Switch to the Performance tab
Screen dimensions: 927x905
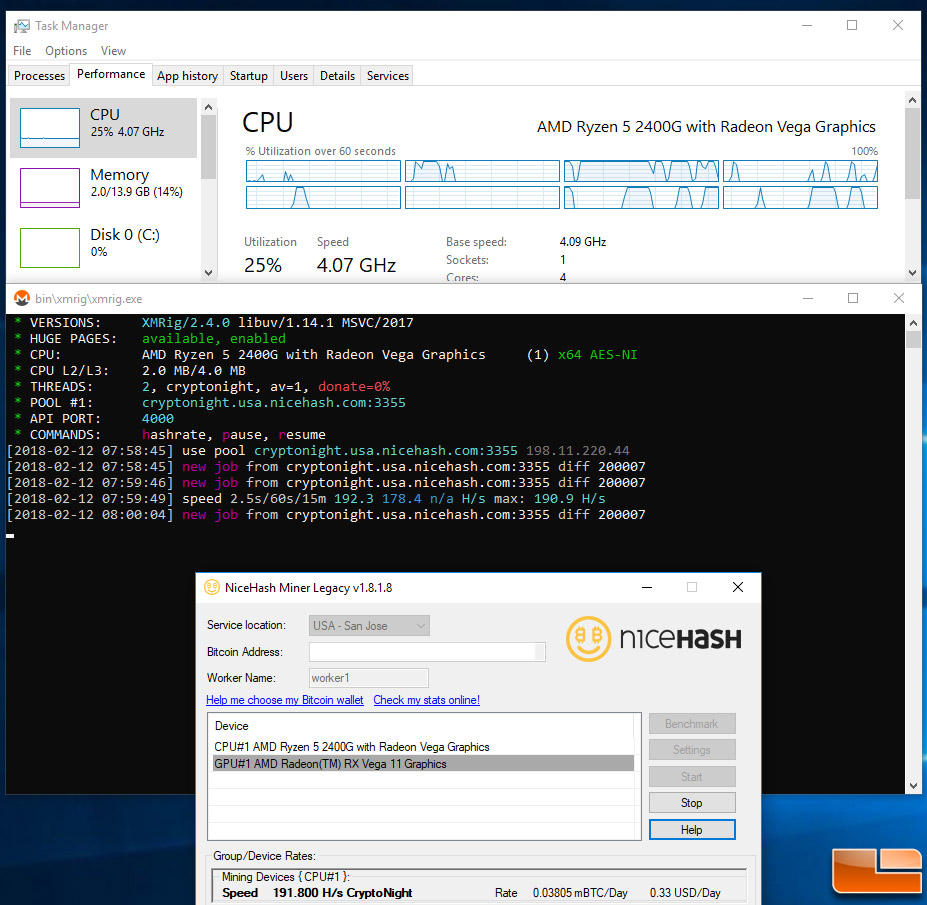tap(111, 74)
